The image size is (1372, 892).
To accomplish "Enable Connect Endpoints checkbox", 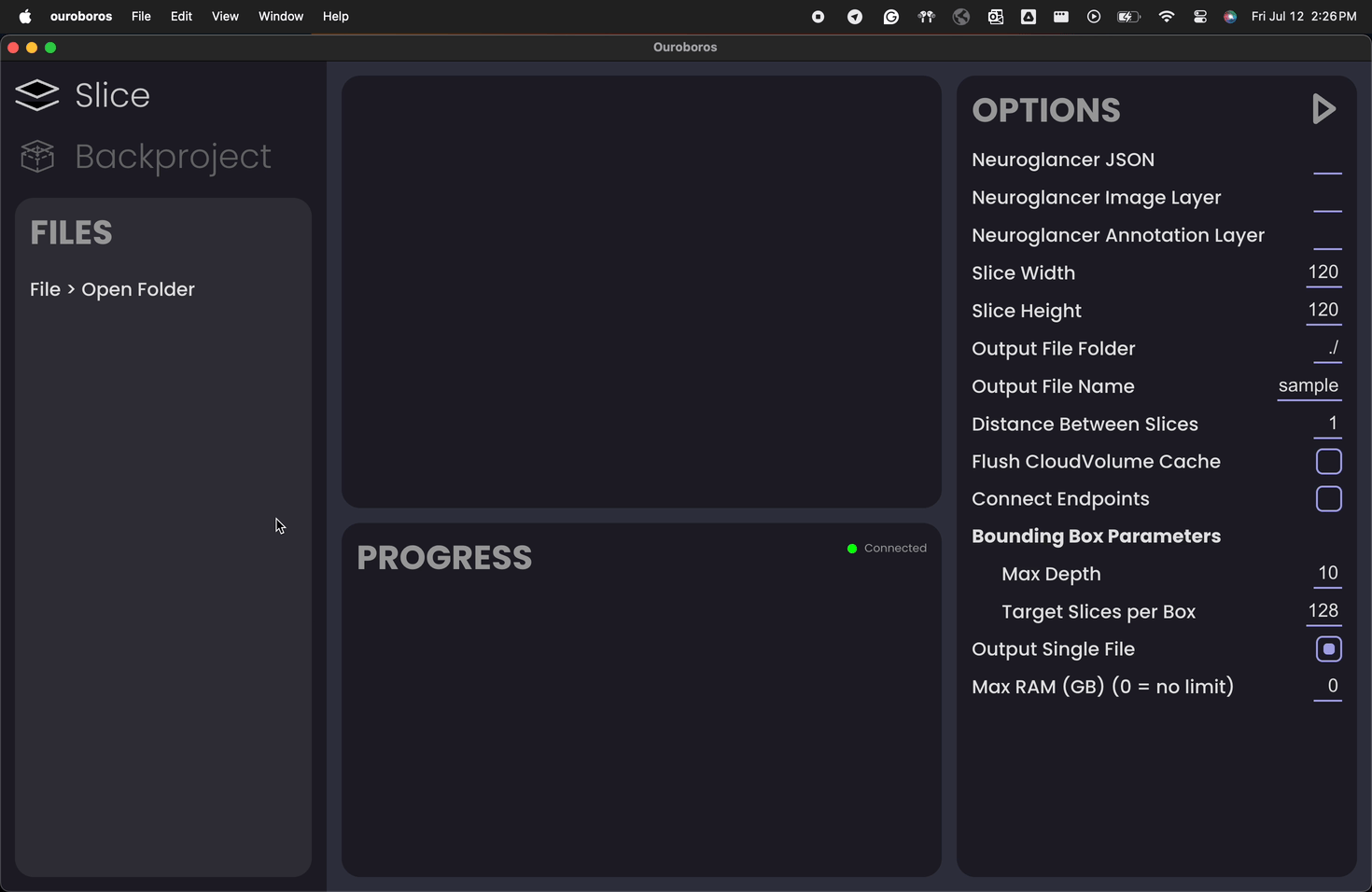I will 1328,499.
